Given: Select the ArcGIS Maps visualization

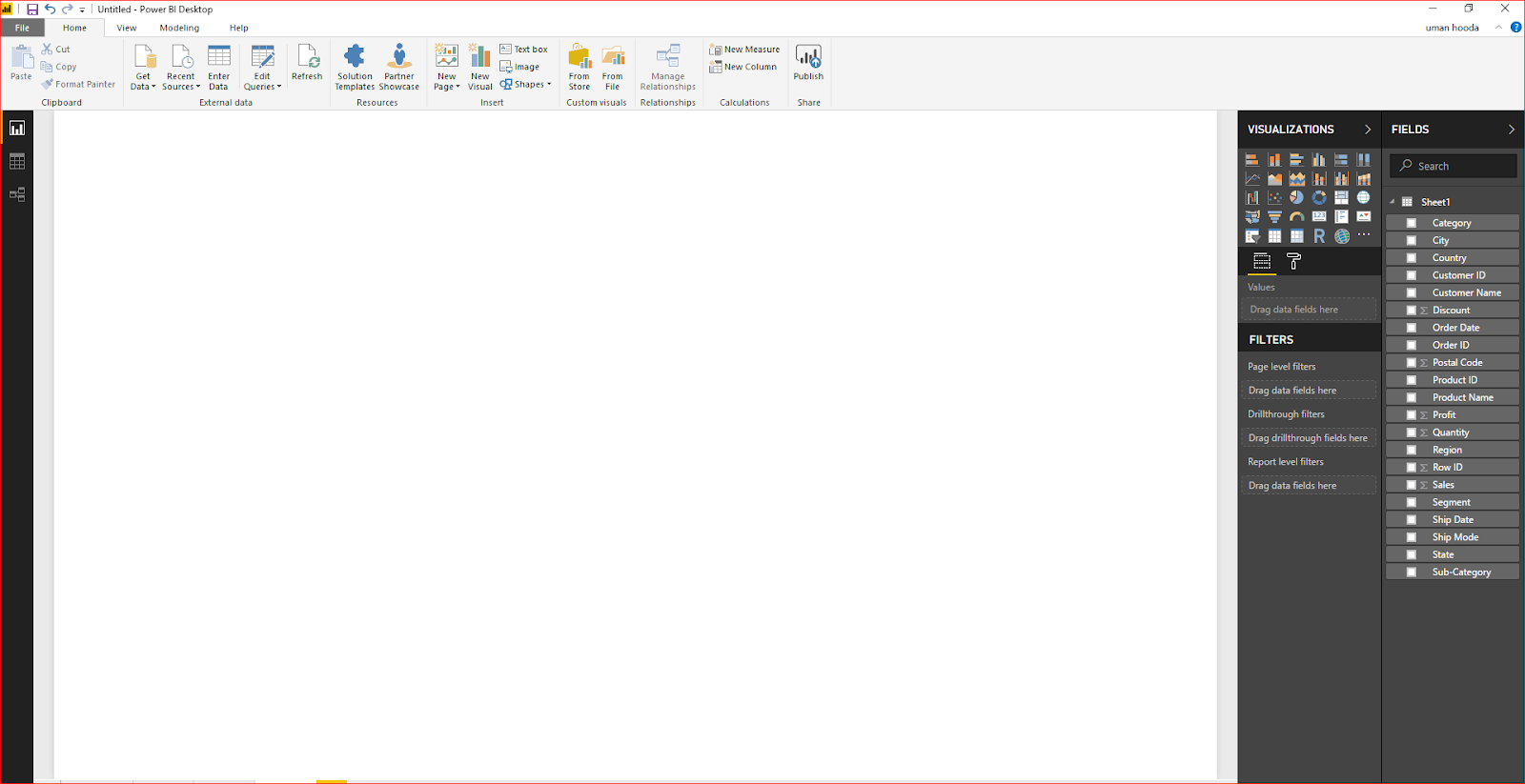Looking at the screenshot, I should pyautogui.click(x=1342, y=236).
